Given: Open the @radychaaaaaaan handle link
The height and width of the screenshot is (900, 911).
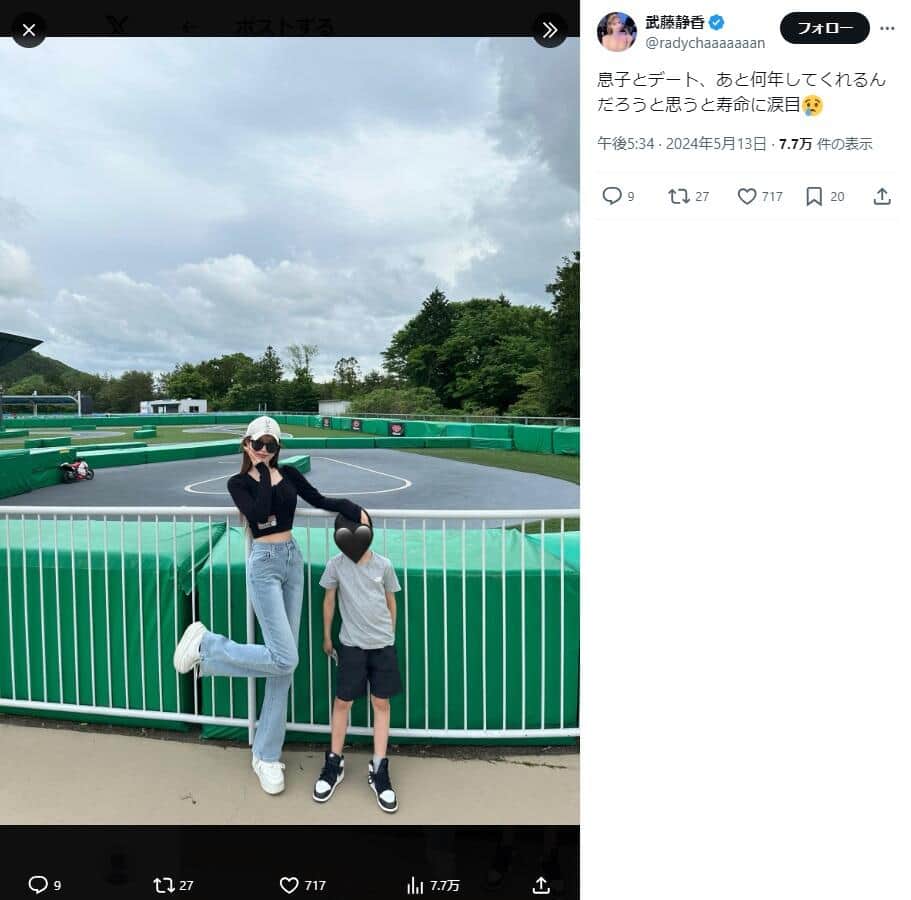Looking at the screenshot, I should (x=705, y=43).
